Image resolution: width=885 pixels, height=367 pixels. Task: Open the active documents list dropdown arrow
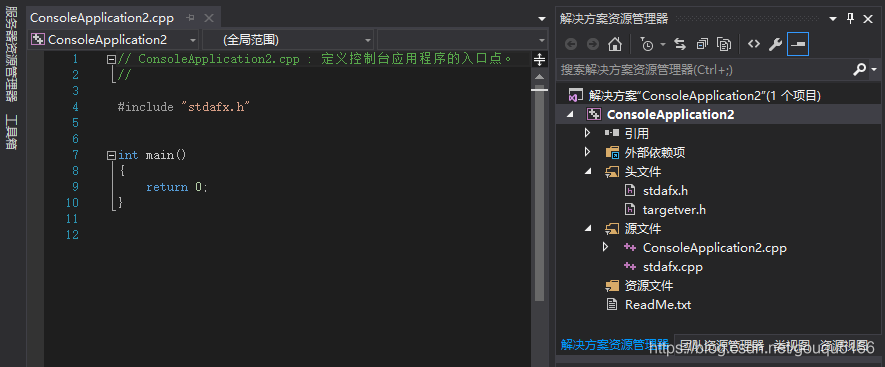(x=542, y=19)
